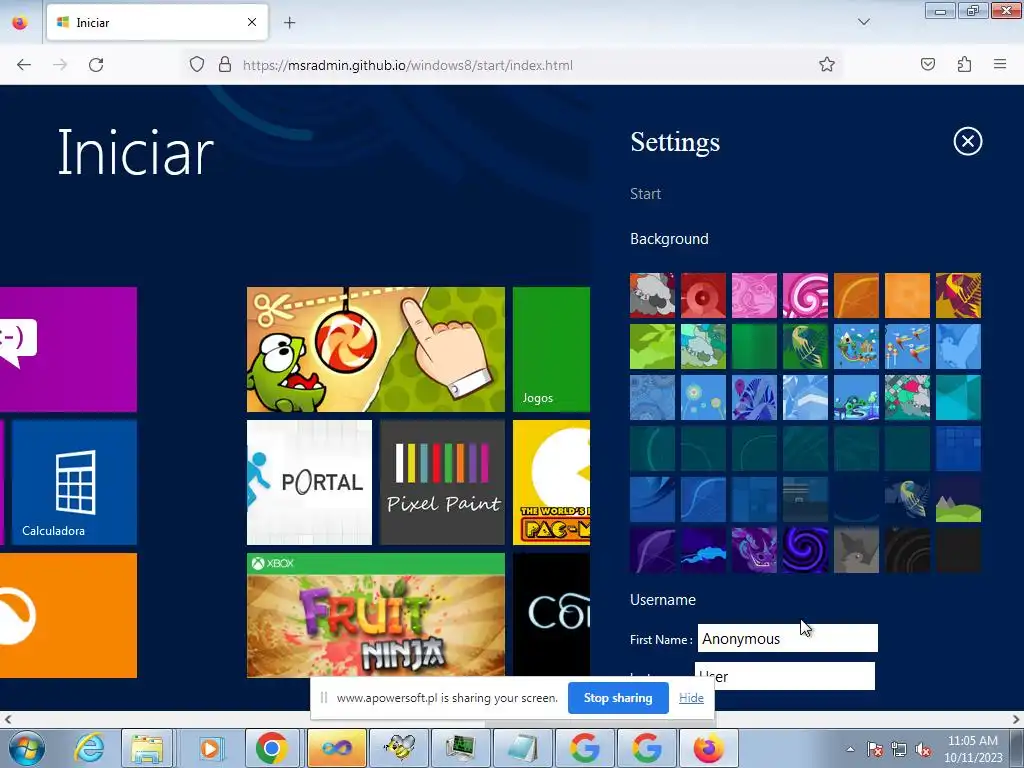Hide the screen sharing notification

click(691, 697)
